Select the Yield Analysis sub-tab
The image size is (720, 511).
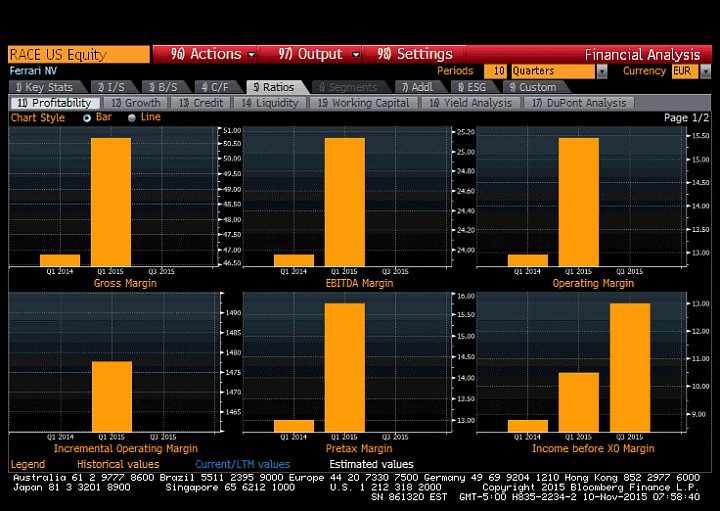pyautogui.click(x=471, y=103)
